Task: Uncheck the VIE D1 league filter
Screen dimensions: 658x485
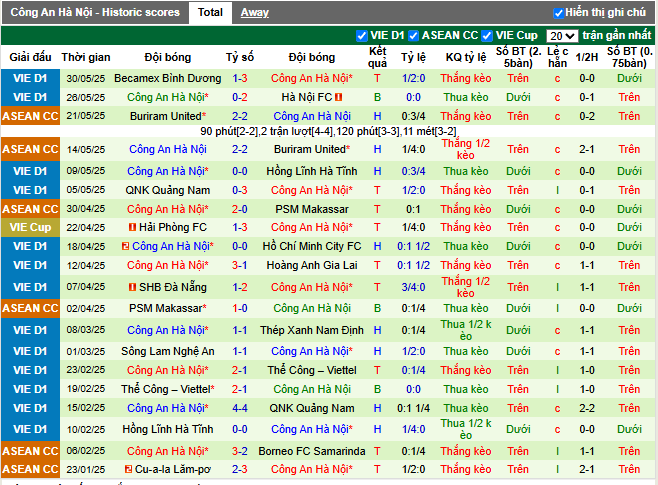Action: [361, 36]
